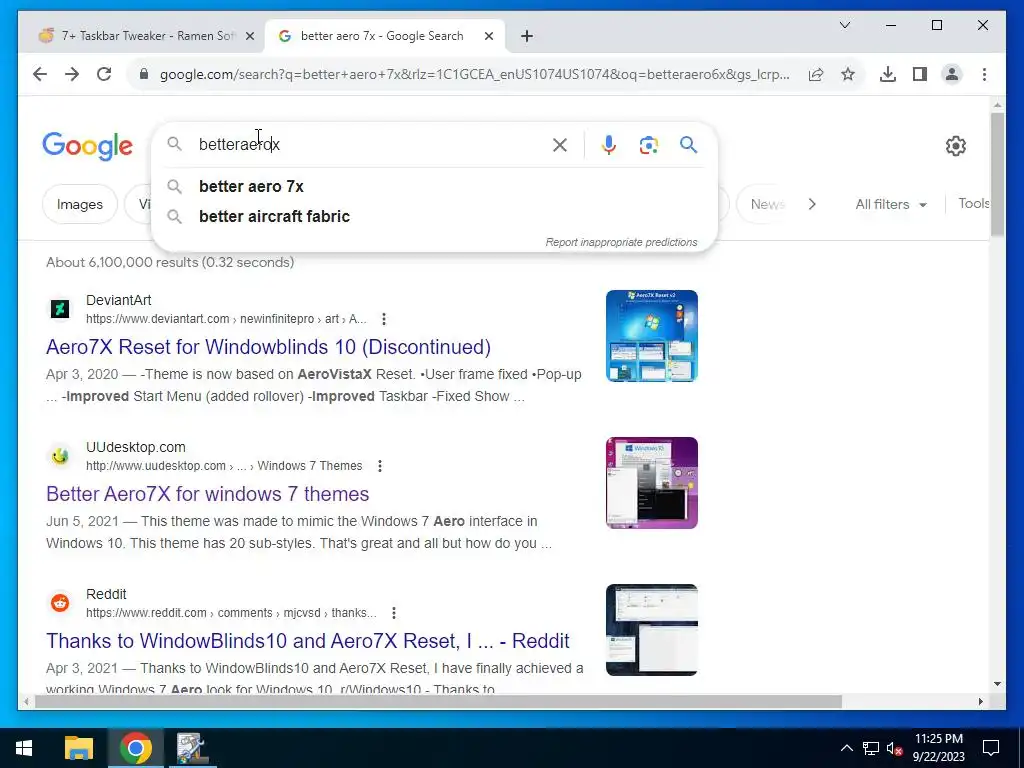Go to Google home via logo
The image size is (1024, 768).
click(x=88, y=146)
